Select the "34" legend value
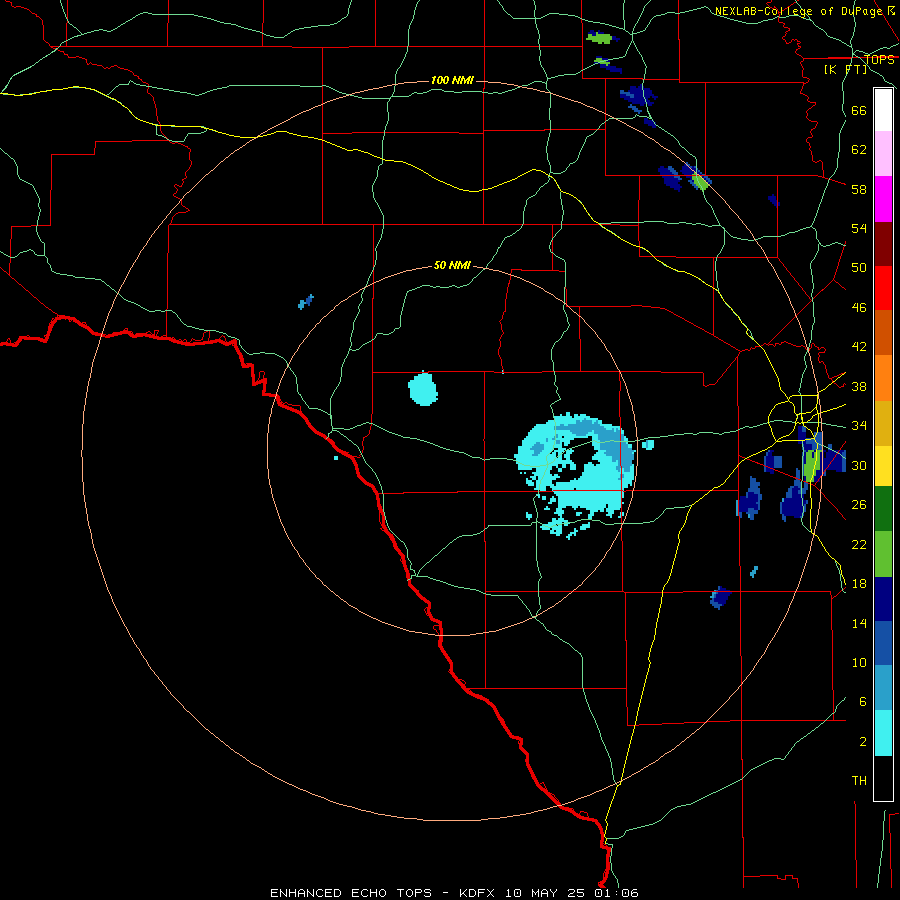 tap(859, 426)
